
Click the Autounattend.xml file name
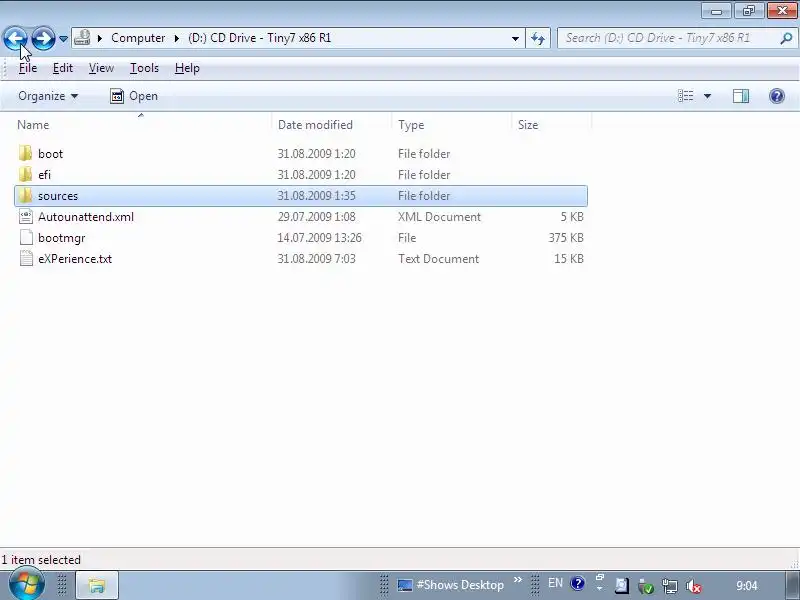[86, 217]
